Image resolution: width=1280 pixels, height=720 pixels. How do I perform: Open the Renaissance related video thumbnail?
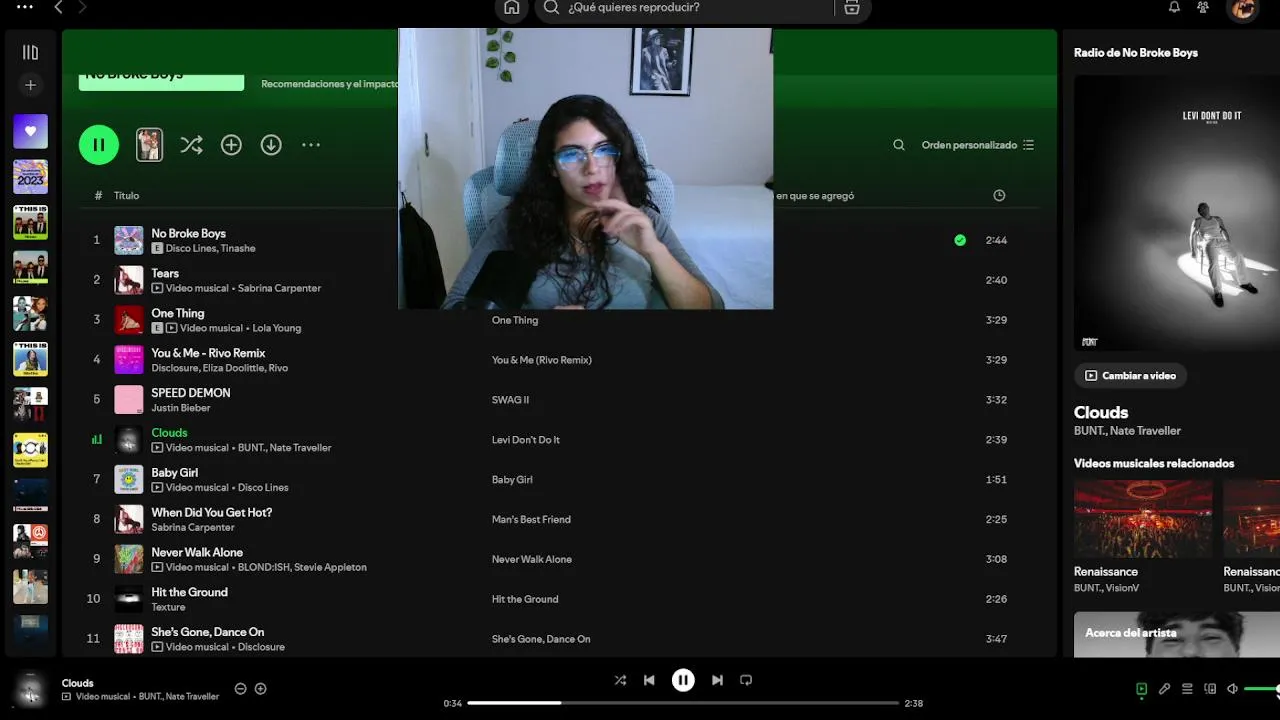[x=1143, y=519]
